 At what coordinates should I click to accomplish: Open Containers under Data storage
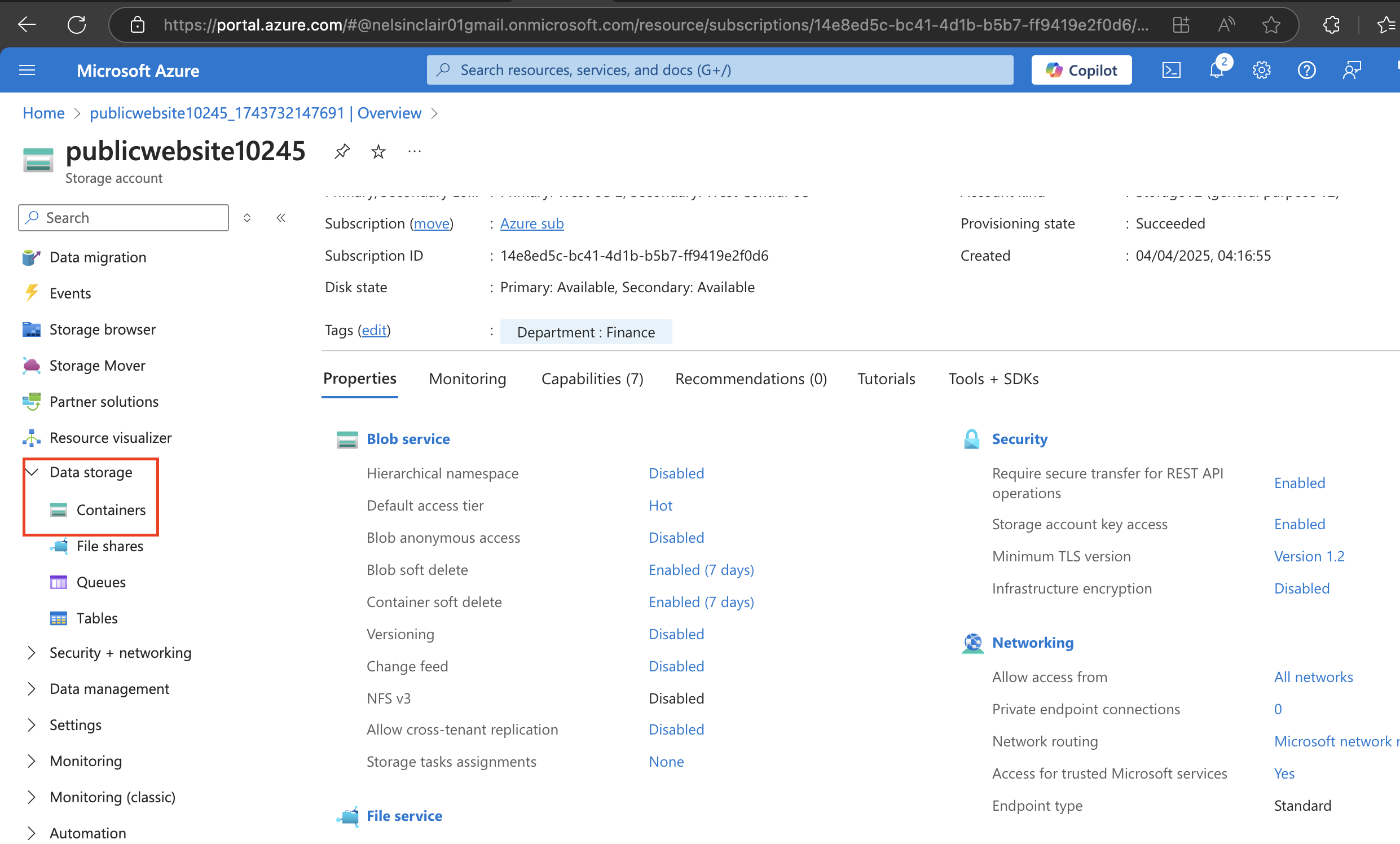[x=111, y=510]
